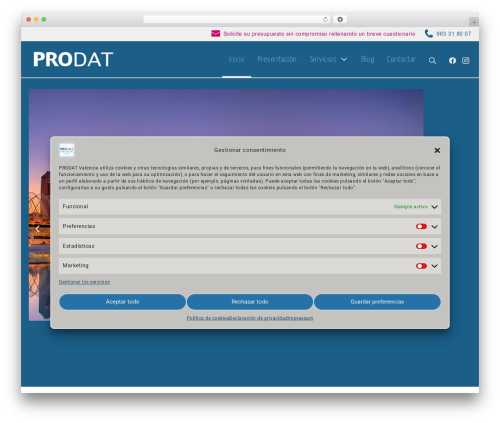Open the Blog menu item
This screenshot has width=500, height=423.
tap(367, 59)
